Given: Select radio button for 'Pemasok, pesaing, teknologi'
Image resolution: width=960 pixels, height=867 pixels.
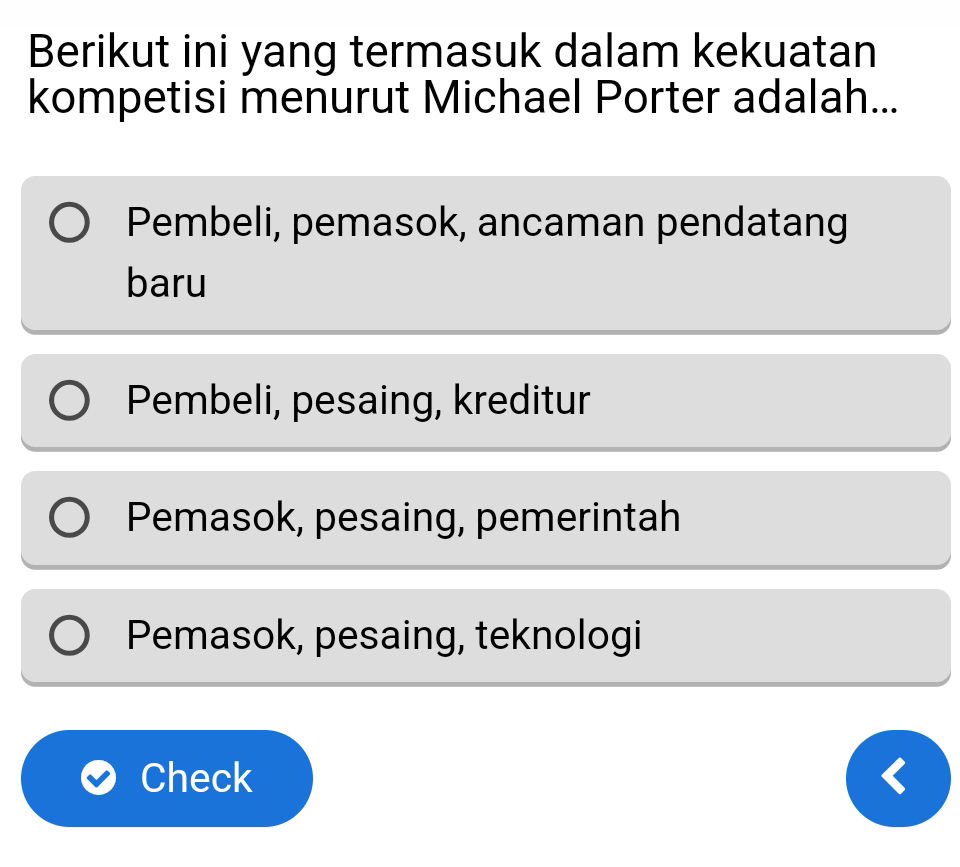Looking at the screenshot, I should [69, 636].
